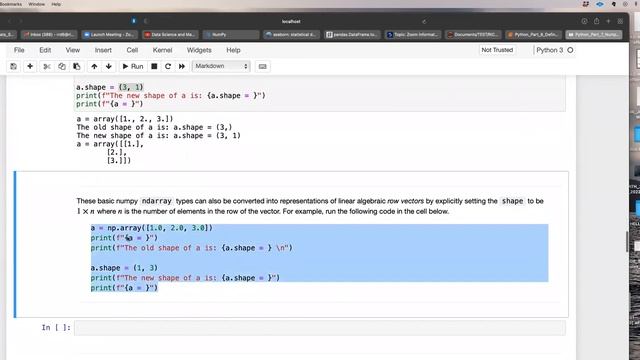Go back in Safari

[x=10, y=21]
